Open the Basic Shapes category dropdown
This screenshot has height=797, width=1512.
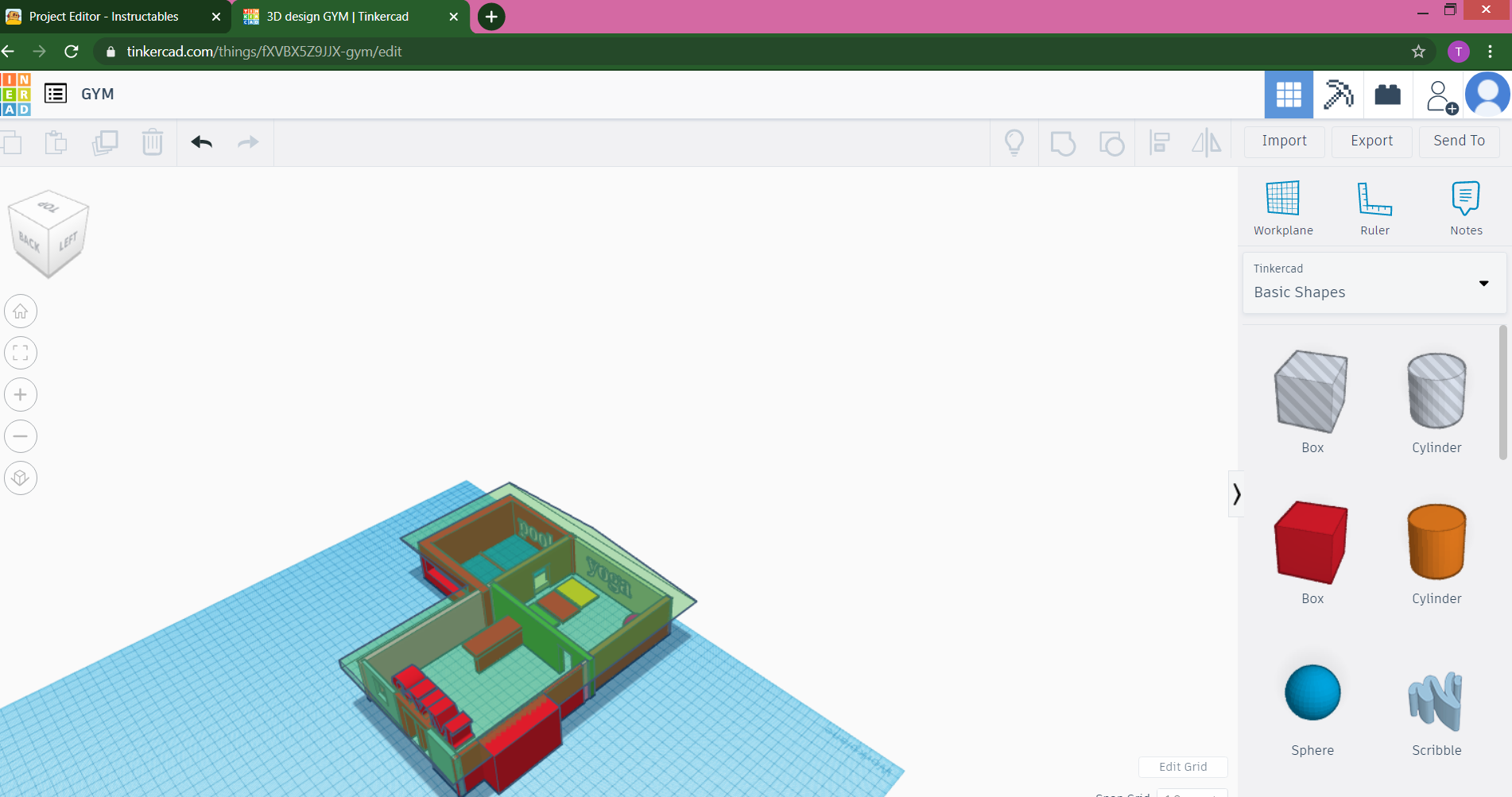pyautogui.click(x=1374, y=283)
